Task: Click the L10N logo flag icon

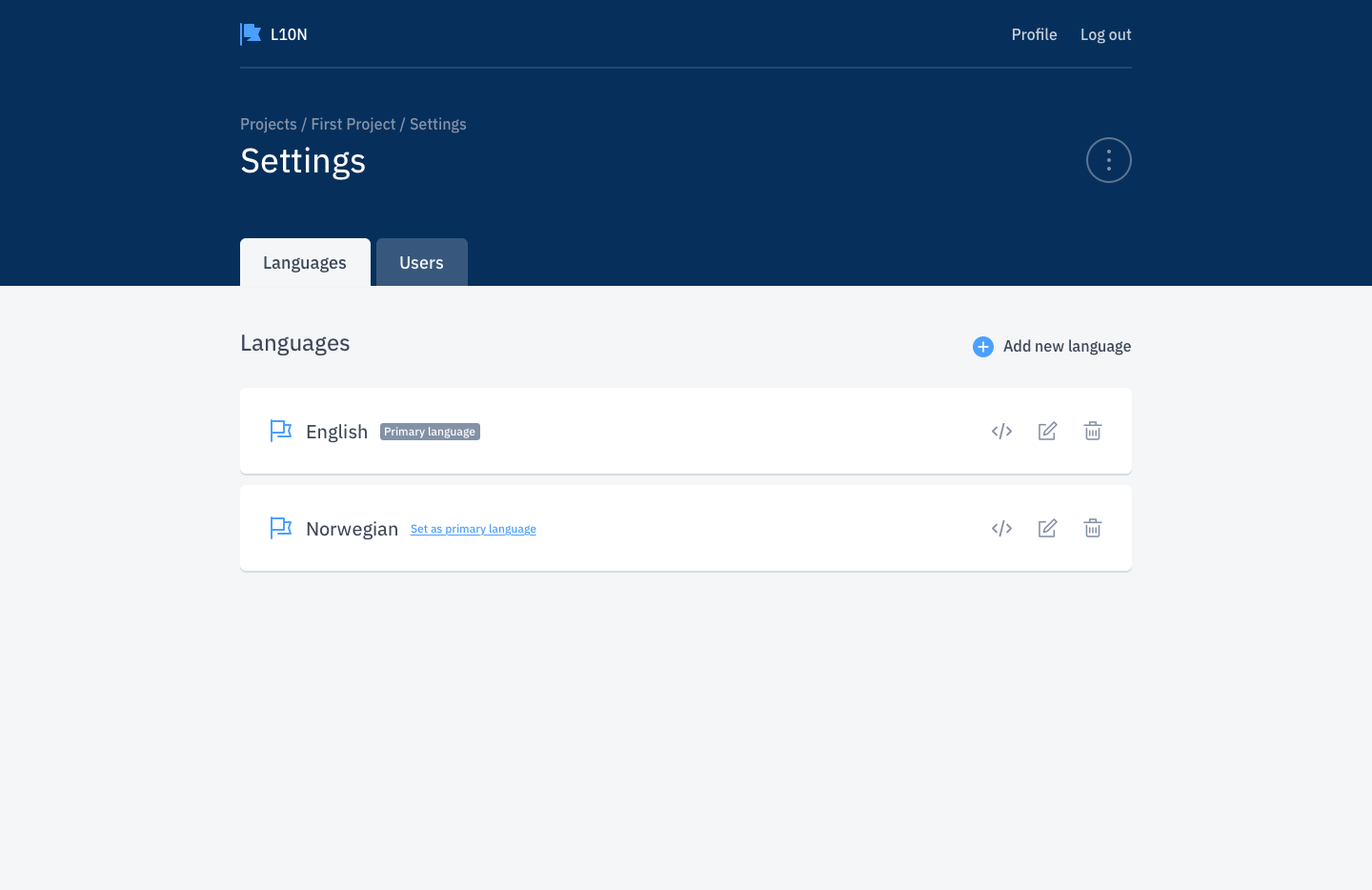Action: point(250,33)
